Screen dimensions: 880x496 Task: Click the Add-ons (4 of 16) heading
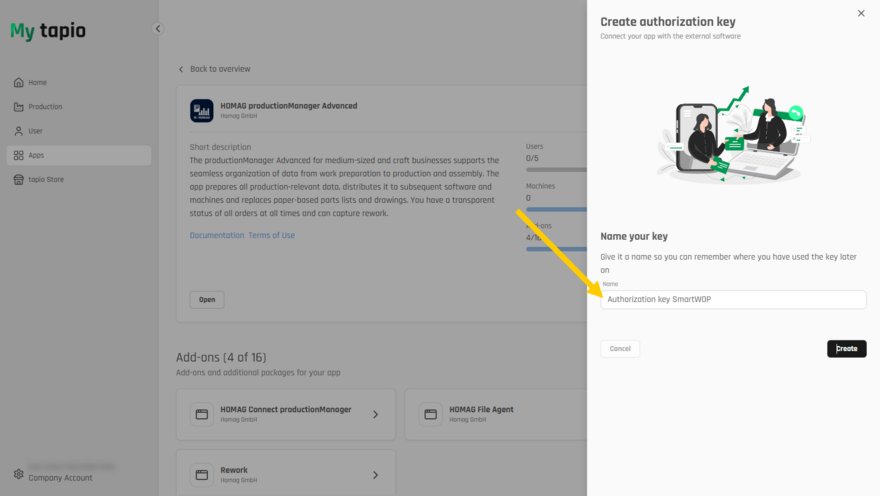(221, 357)
